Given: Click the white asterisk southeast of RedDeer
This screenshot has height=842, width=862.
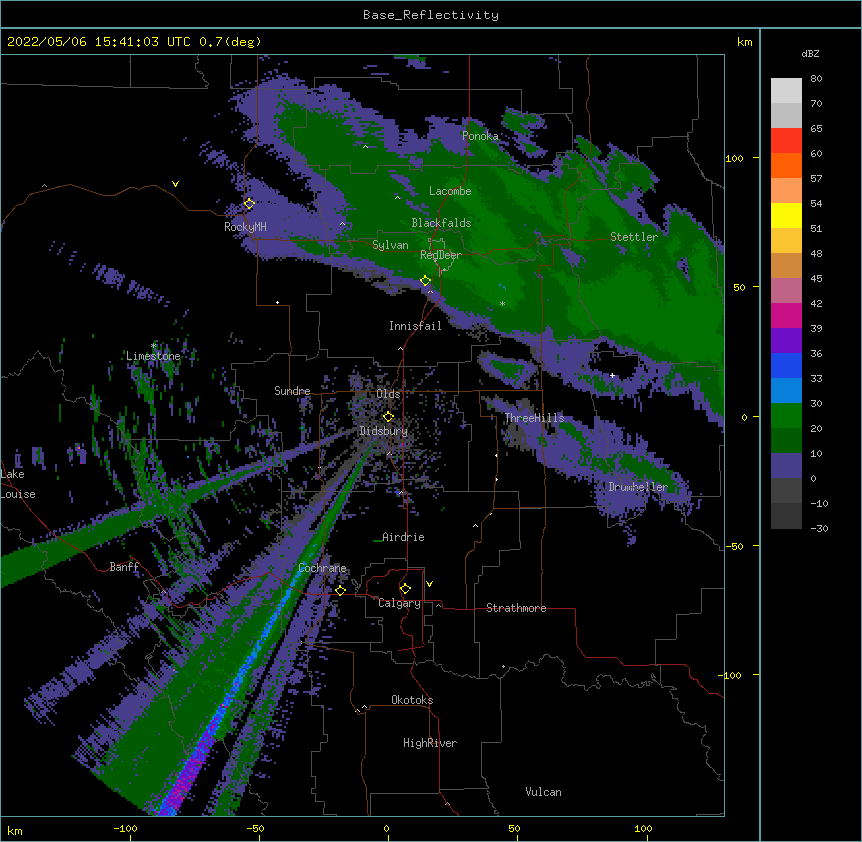Looking at the screenshot, I should (502, 304).
